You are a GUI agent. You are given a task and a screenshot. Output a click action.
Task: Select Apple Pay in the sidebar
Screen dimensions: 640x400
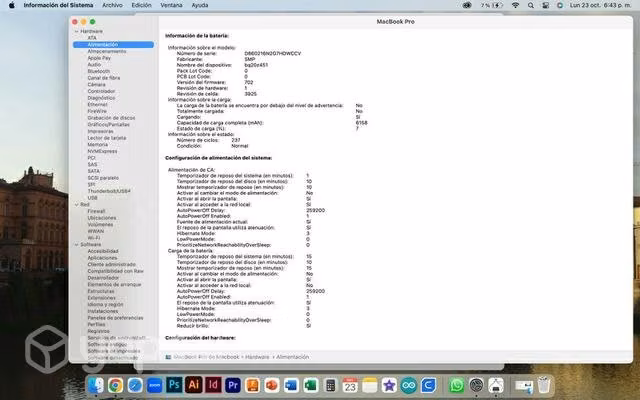coord(99,58)
